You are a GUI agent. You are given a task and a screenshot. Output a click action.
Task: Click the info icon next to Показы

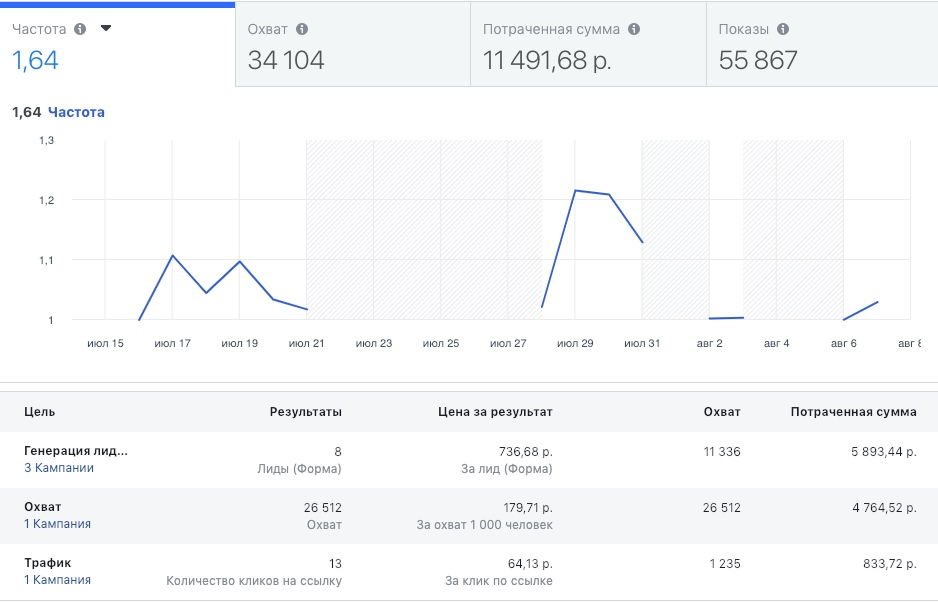tap(783, 29)
